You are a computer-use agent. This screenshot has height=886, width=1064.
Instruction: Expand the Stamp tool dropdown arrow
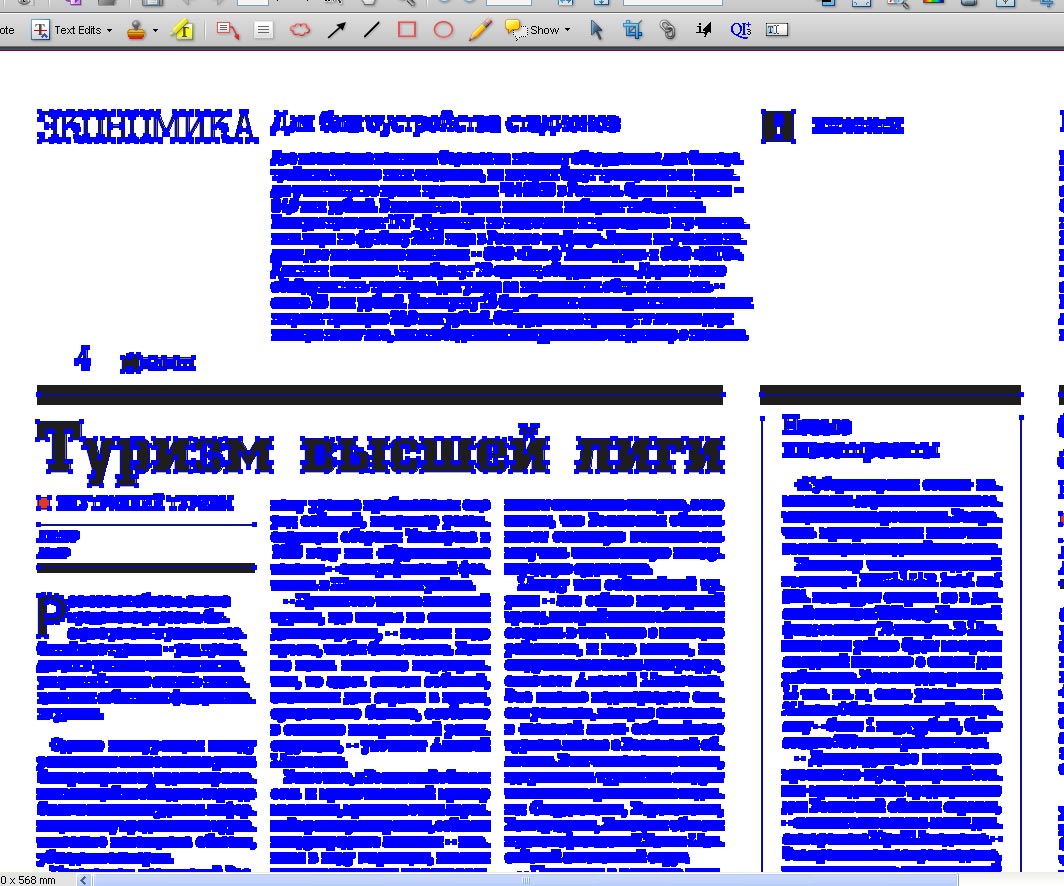[x=155, y=31]
